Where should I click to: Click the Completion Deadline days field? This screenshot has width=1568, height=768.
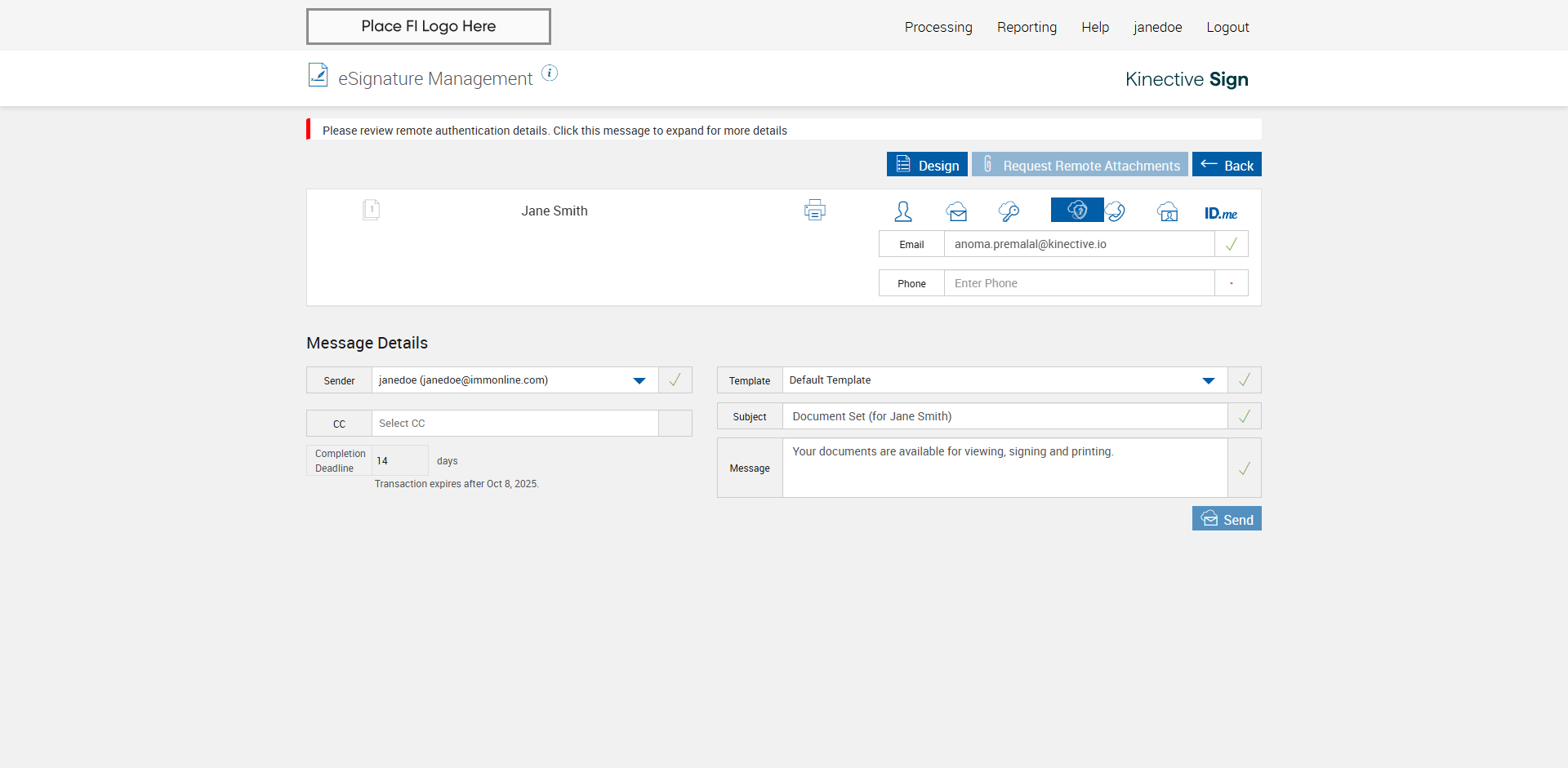400,461
